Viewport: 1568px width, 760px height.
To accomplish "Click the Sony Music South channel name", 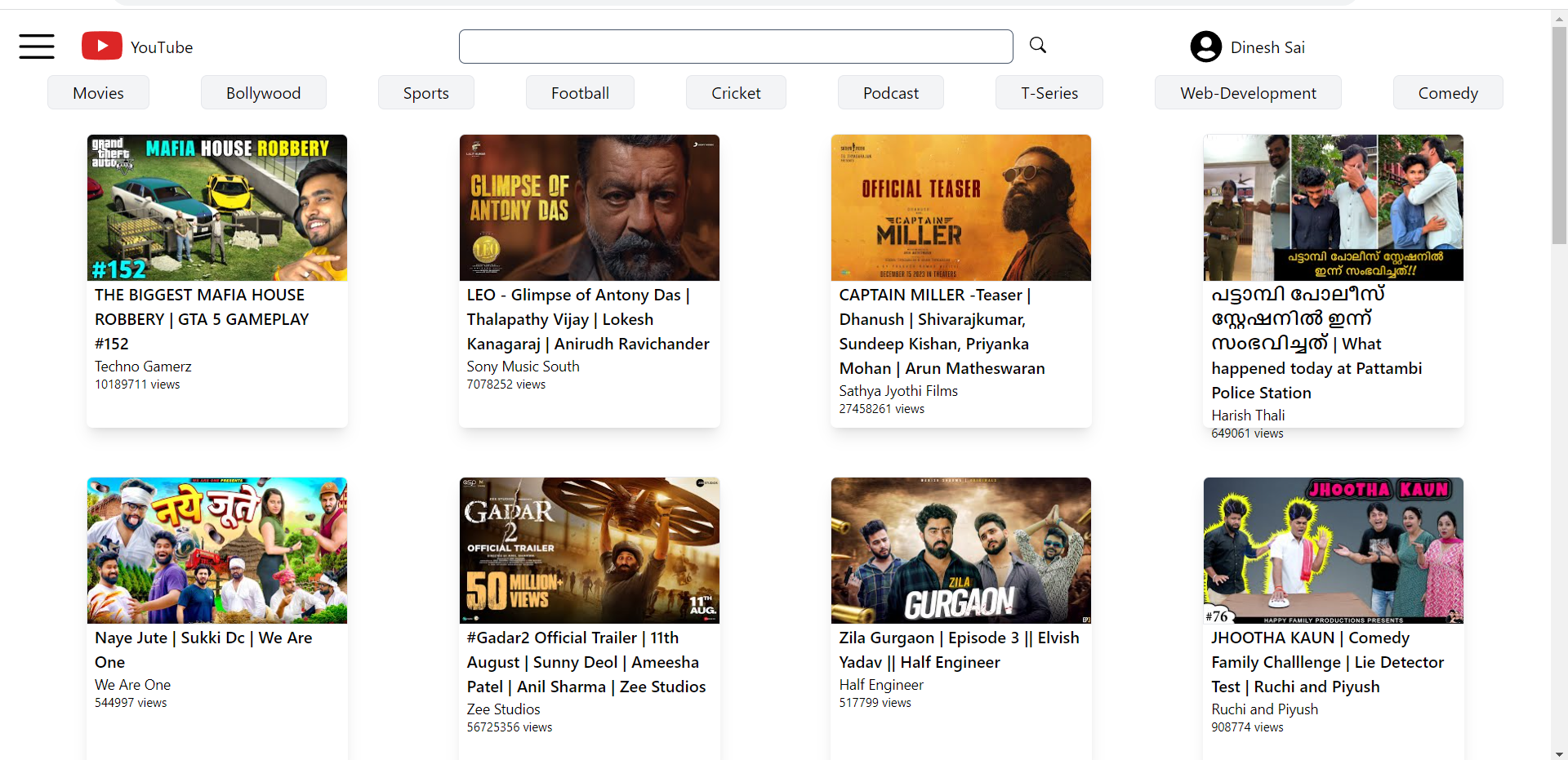I will (523, 367).
